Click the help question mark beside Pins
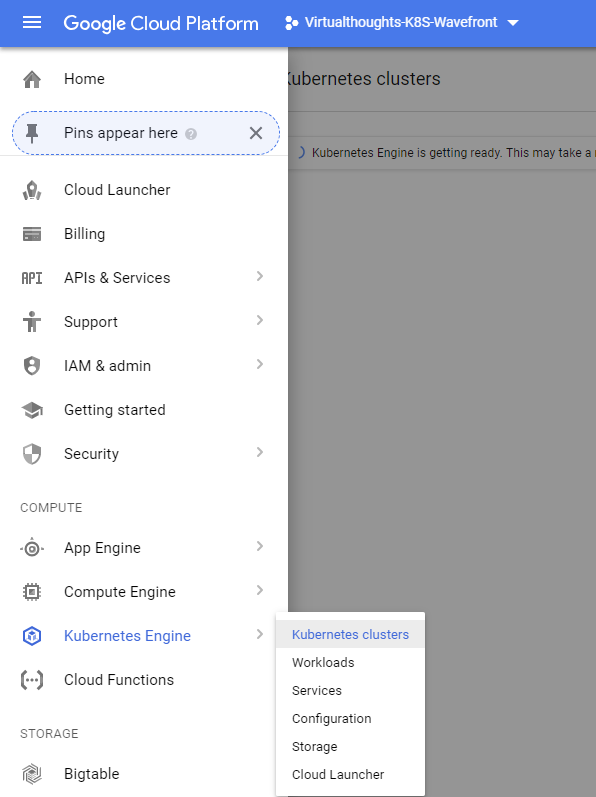This screenshot has height=797, width=596. pyautogui.click(x=191, y=134)
